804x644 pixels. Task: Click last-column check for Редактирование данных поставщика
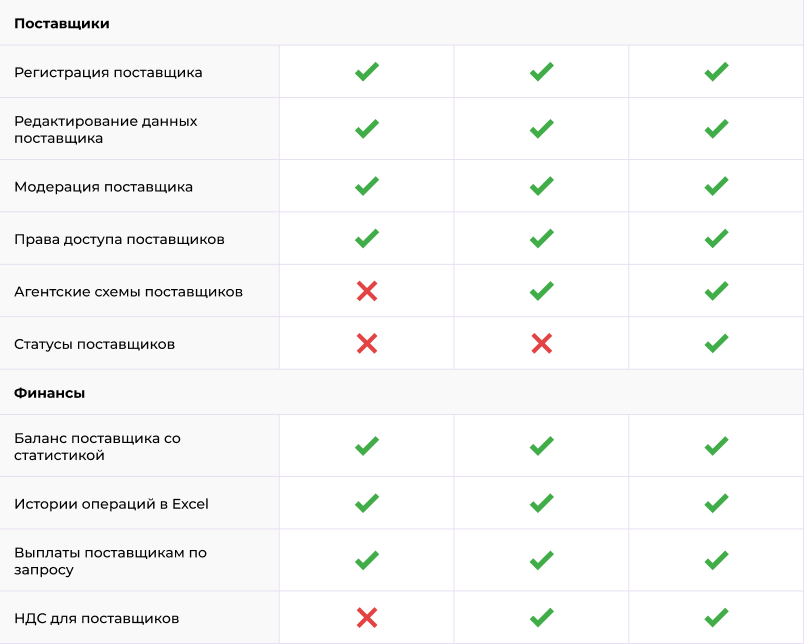[716, 129]
